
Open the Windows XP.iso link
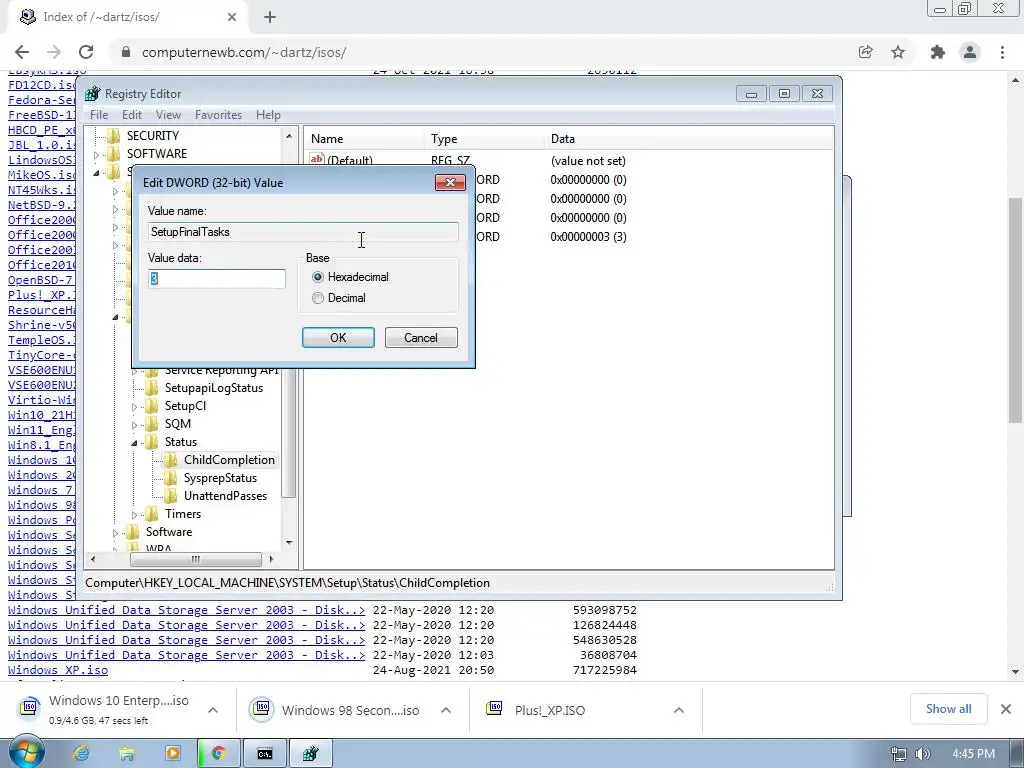58,670
